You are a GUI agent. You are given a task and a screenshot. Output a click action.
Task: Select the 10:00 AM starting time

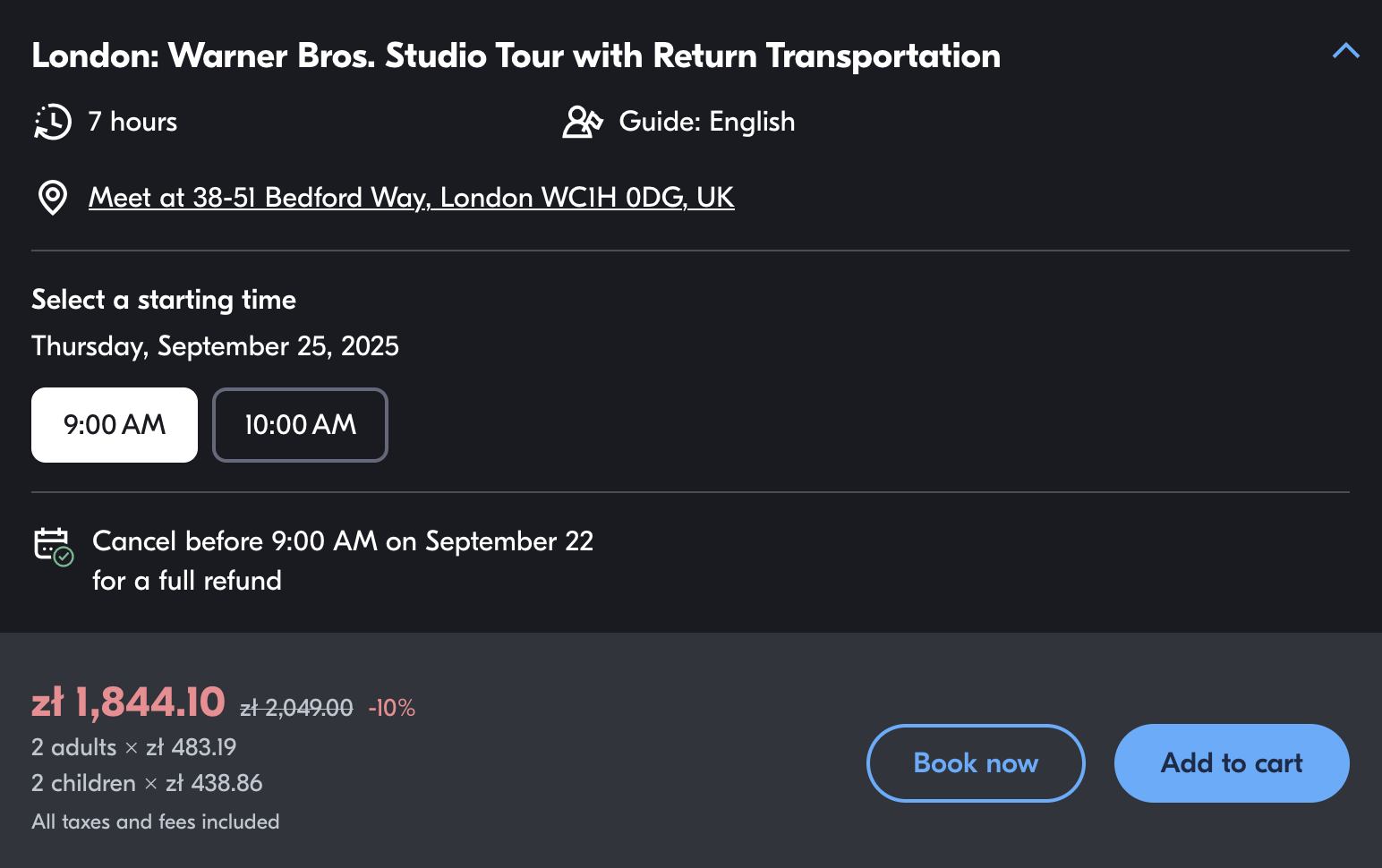coord(300,425)
